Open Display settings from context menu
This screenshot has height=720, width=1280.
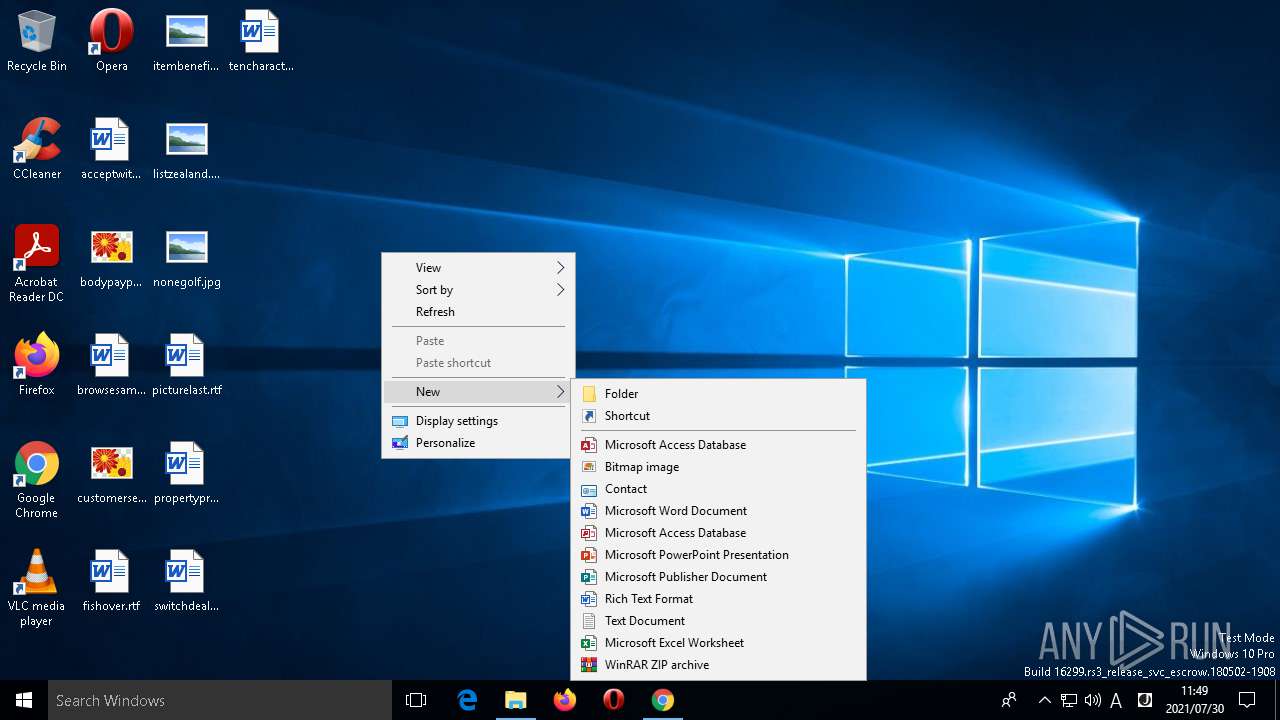478,420
